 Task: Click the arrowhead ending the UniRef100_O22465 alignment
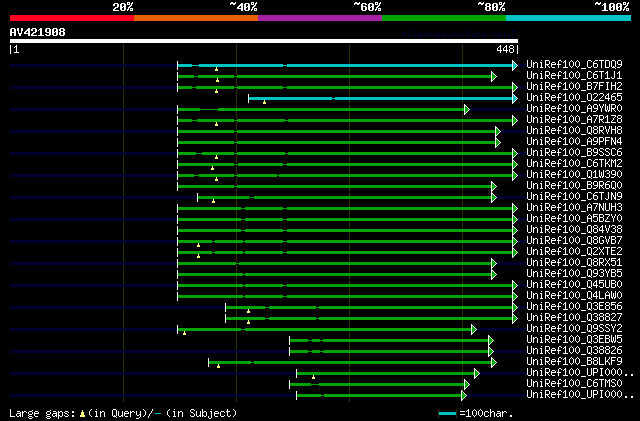pyautogui.click(x=515, y=98)
